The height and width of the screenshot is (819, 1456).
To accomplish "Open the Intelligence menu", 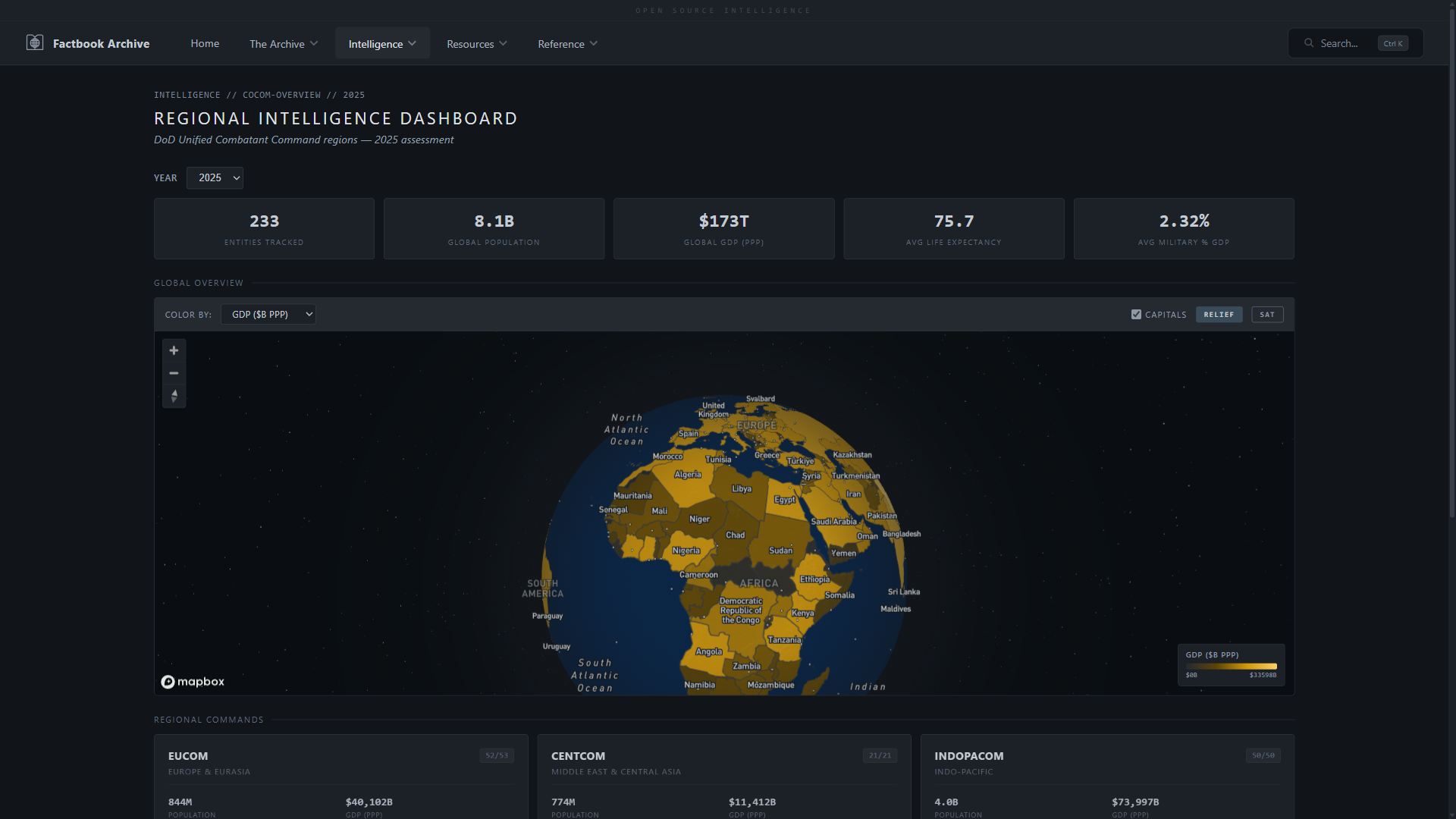I will [382, 44].
